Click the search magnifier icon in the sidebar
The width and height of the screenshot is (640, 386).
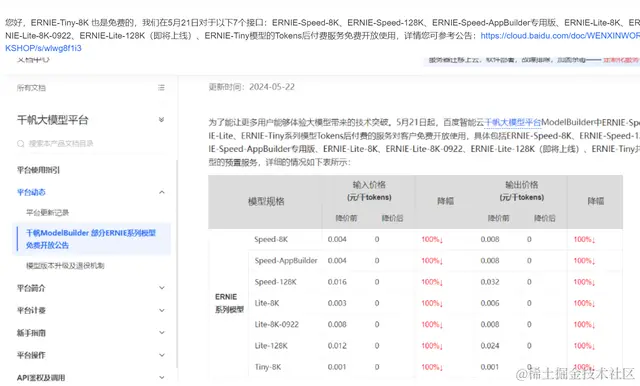point(20,144)
